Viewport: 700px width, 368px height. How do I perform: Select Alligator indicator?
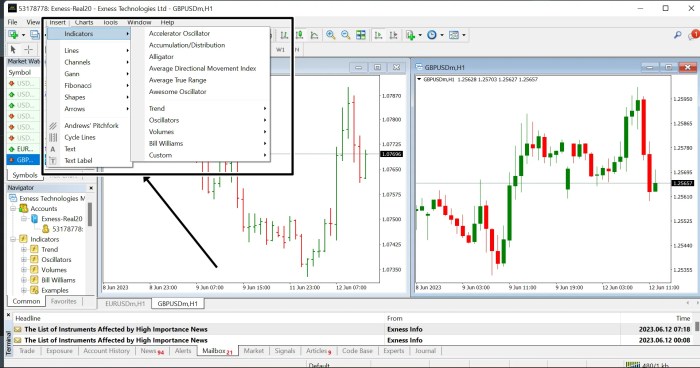(161, 57)
